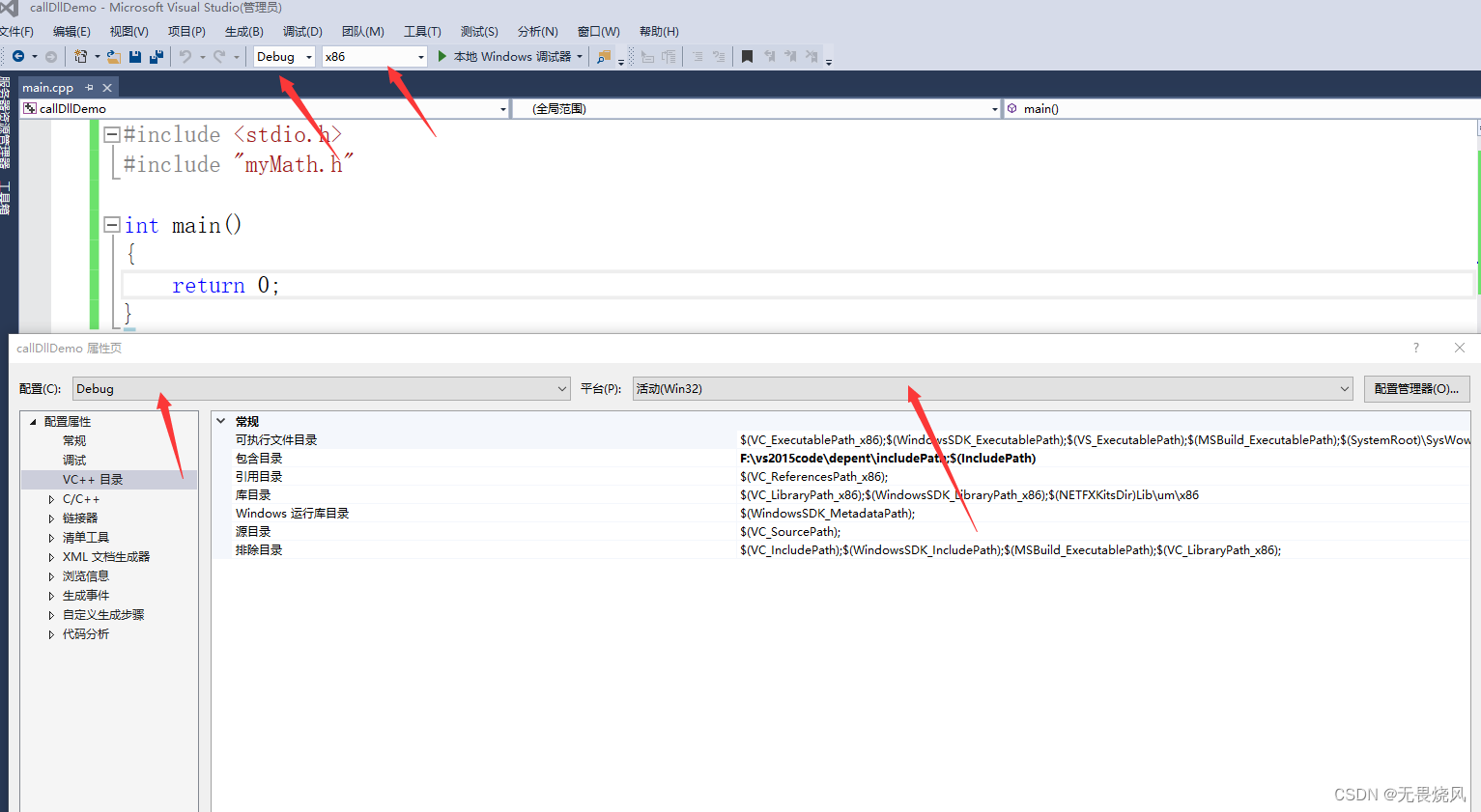Click the Find in Files toolbar icon

click(604, 57)
